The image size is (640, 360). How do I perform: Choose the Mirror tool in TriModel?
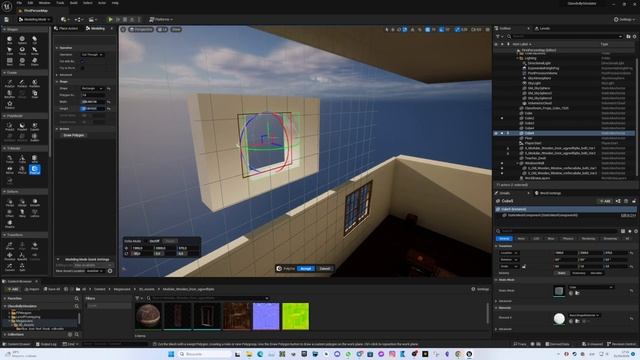click(9, 169)
